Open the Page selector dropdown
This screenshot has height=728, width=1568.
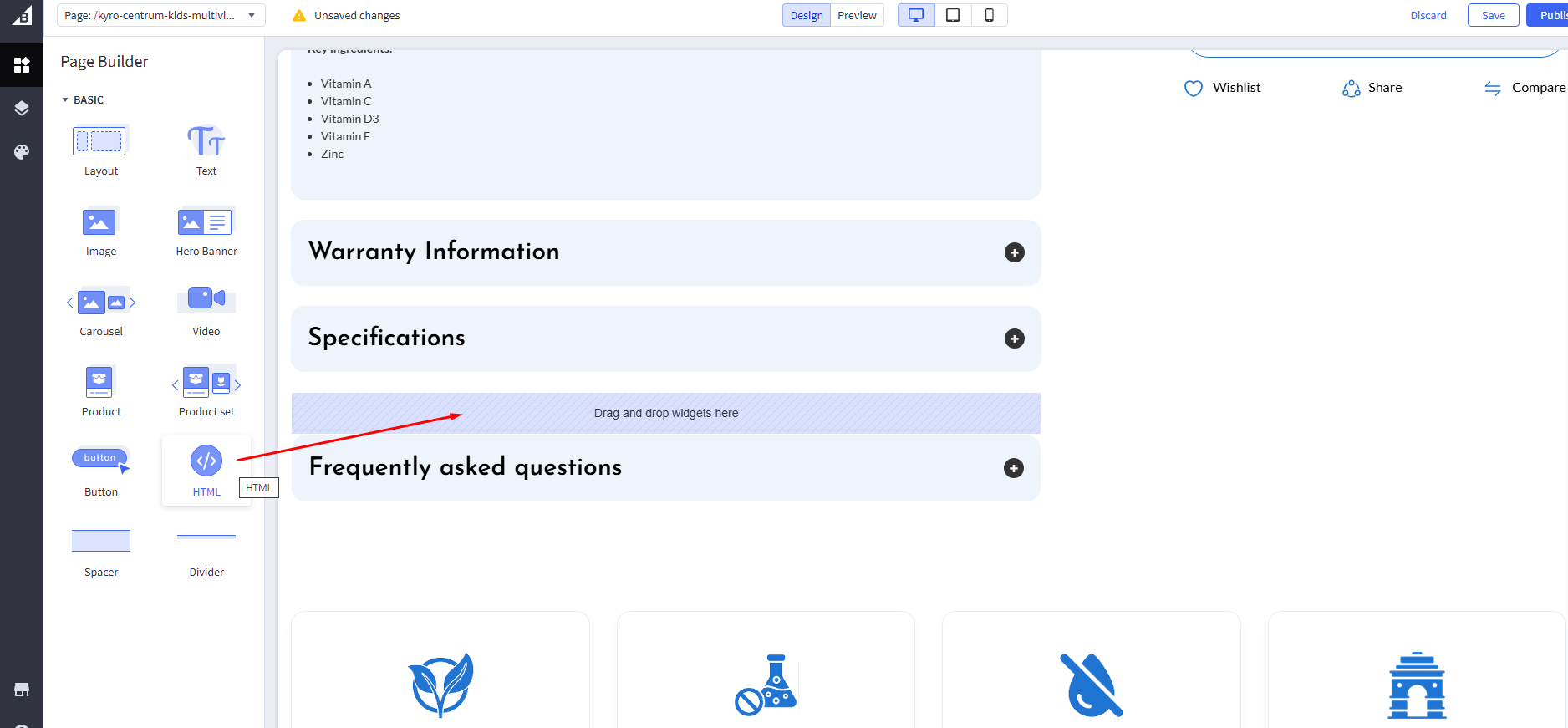pyautogui.click(x=160, y=15)
